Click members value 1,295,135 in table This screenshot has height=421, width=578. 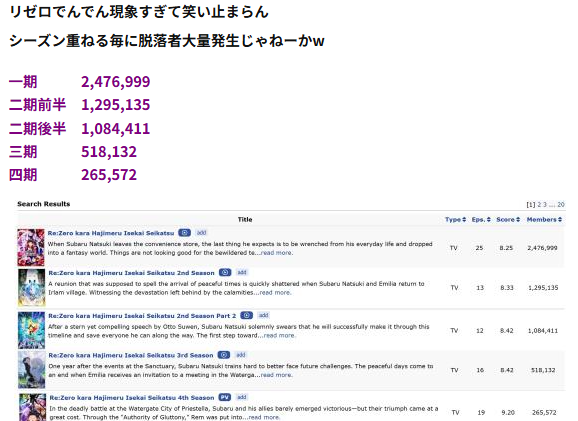(543, 288)
